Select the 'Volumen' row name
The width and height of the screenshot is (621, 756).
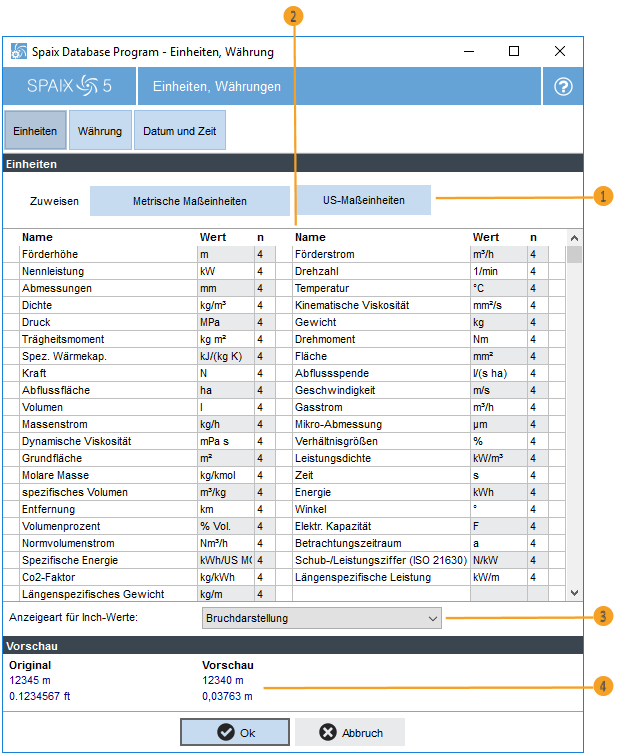[x=42, y=407]
